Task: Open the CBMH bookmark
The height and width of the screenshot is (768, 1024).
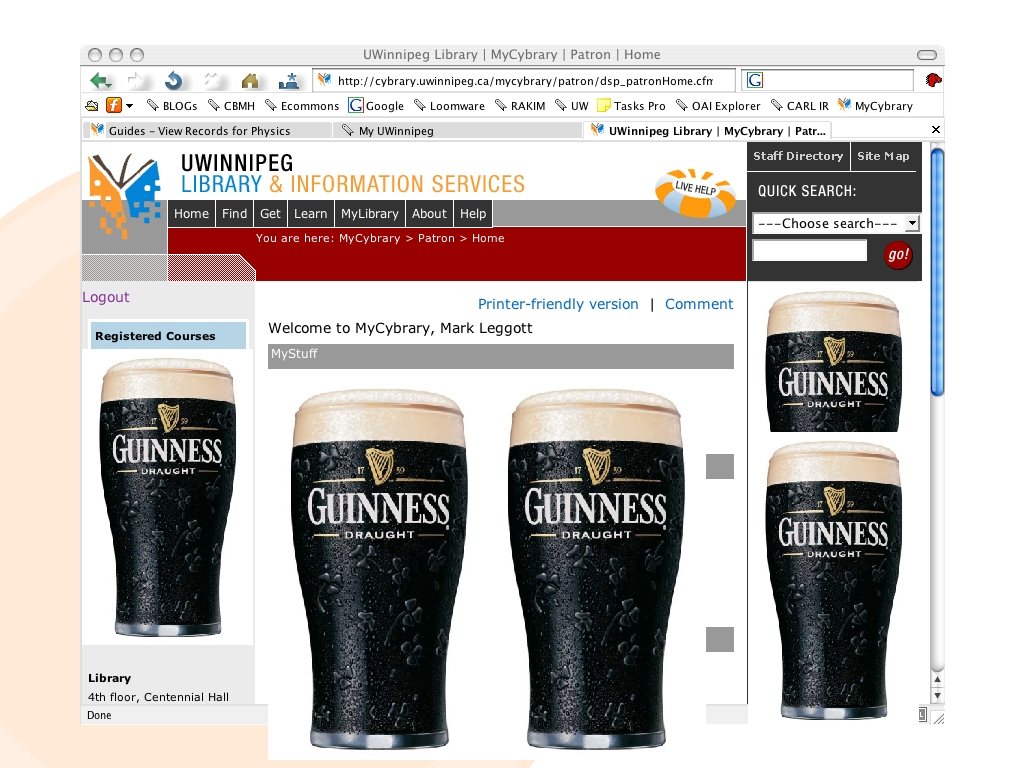Action: pos(231,106)
